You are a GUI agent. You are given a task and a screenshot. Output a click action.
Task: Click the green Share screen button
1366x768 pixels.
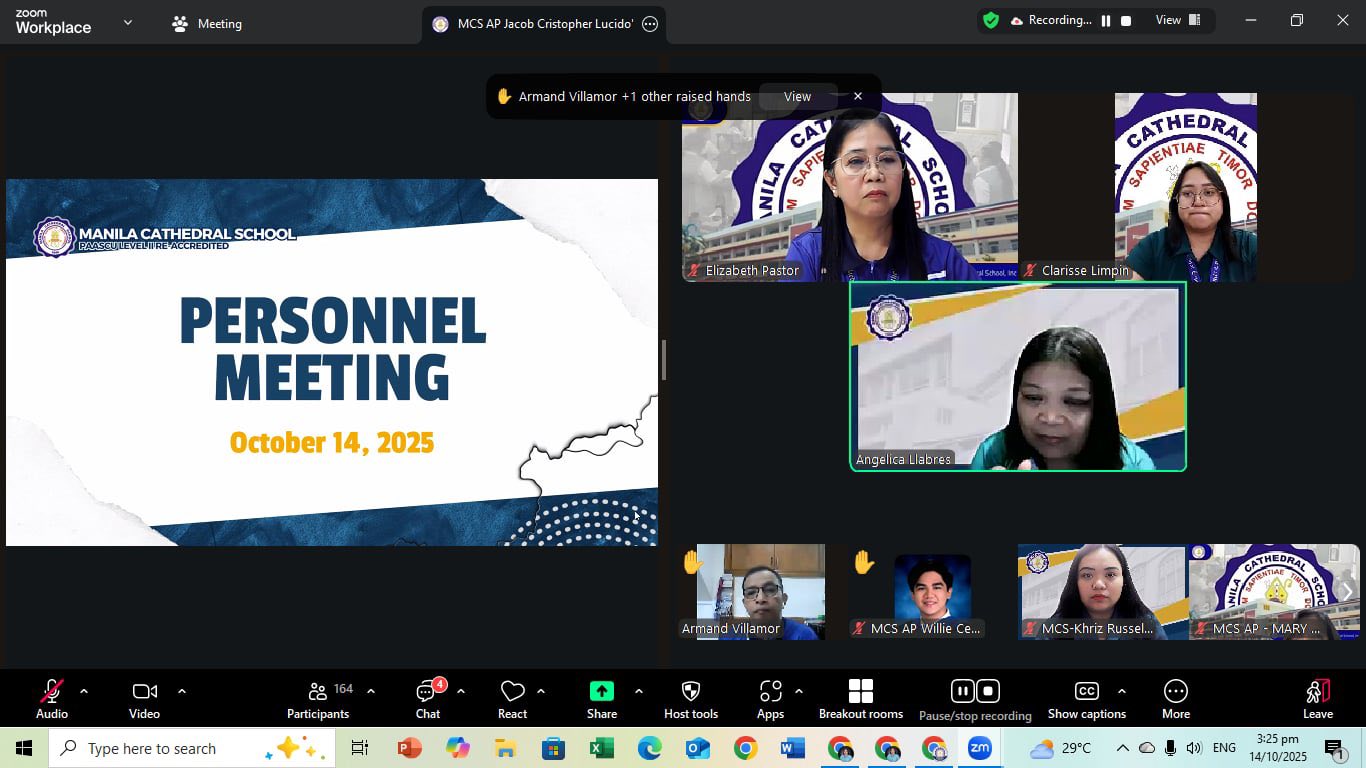[602, 698]
